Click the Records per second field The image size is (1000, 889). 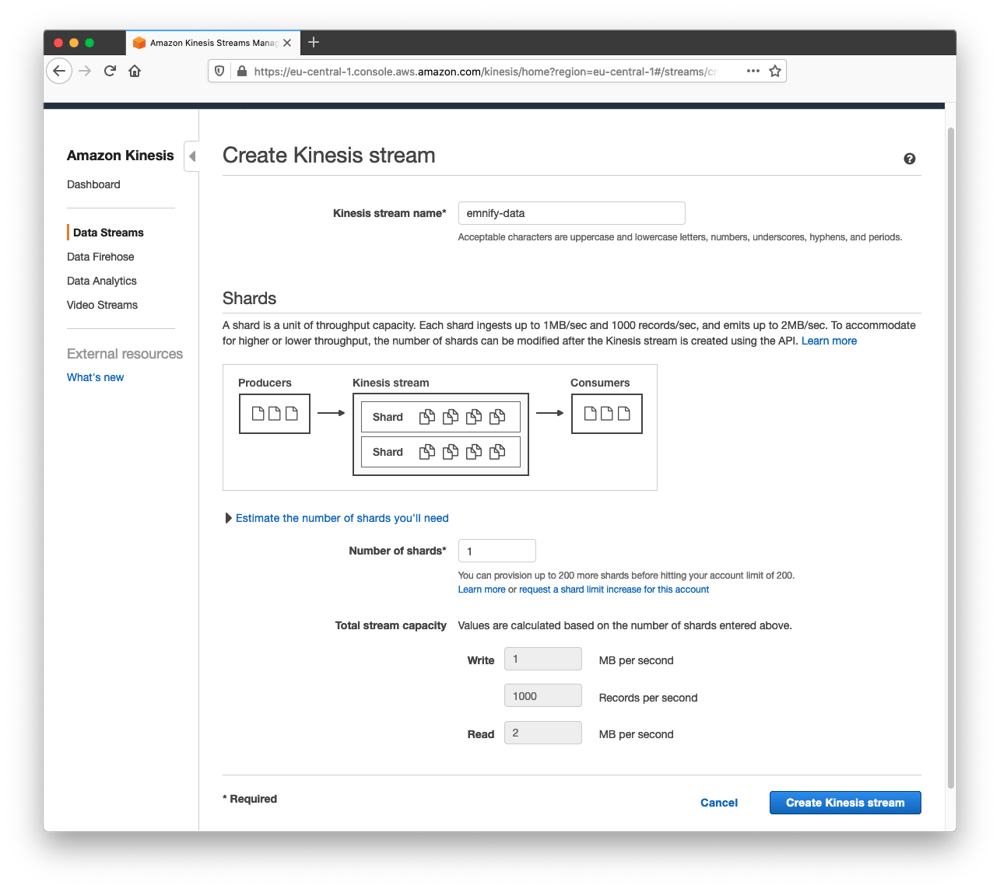pyautogui.click(x=543, y=696)
